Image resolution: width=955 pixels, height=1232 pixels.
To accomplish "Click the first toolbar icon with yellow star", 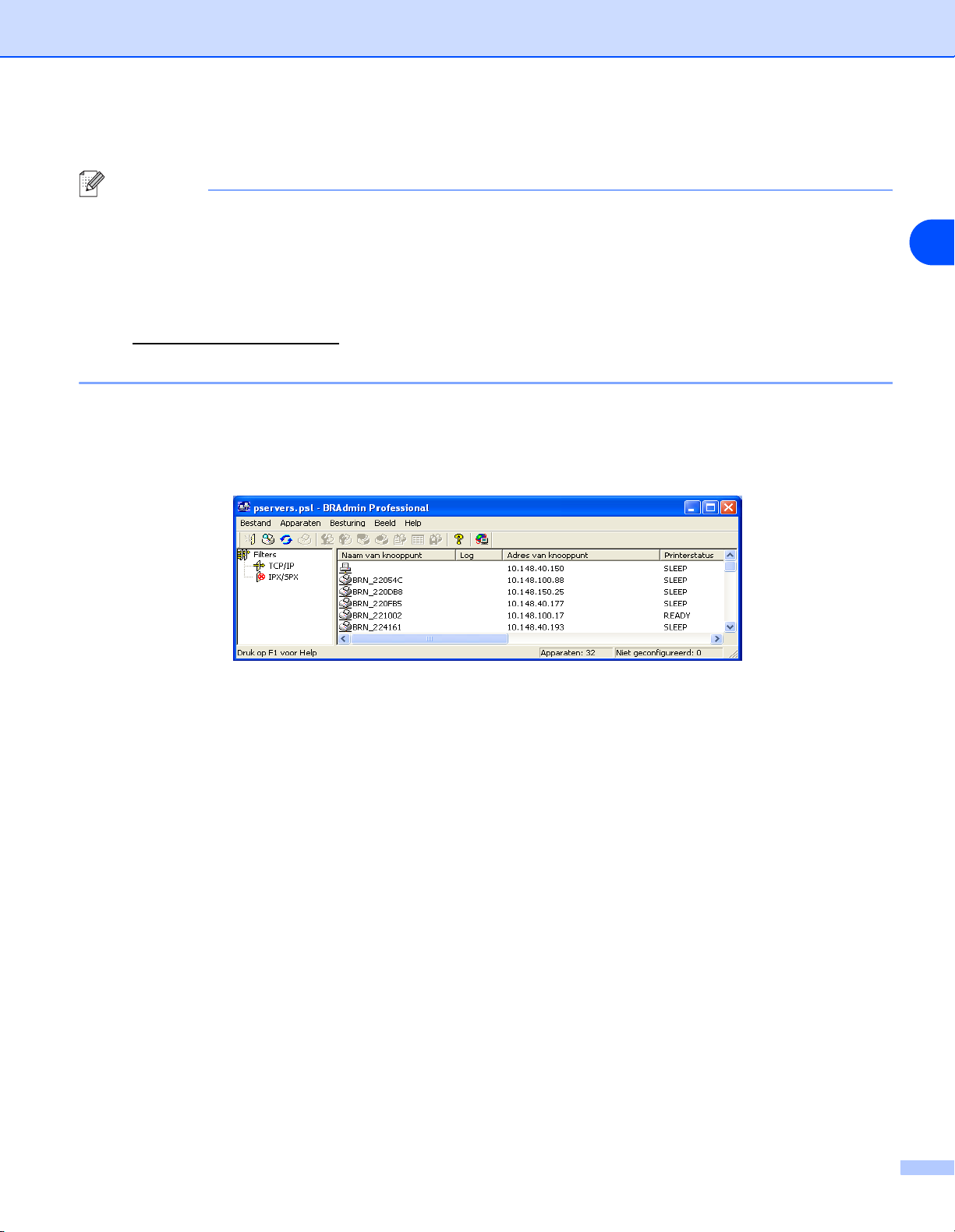I will (x=249, y=538).
